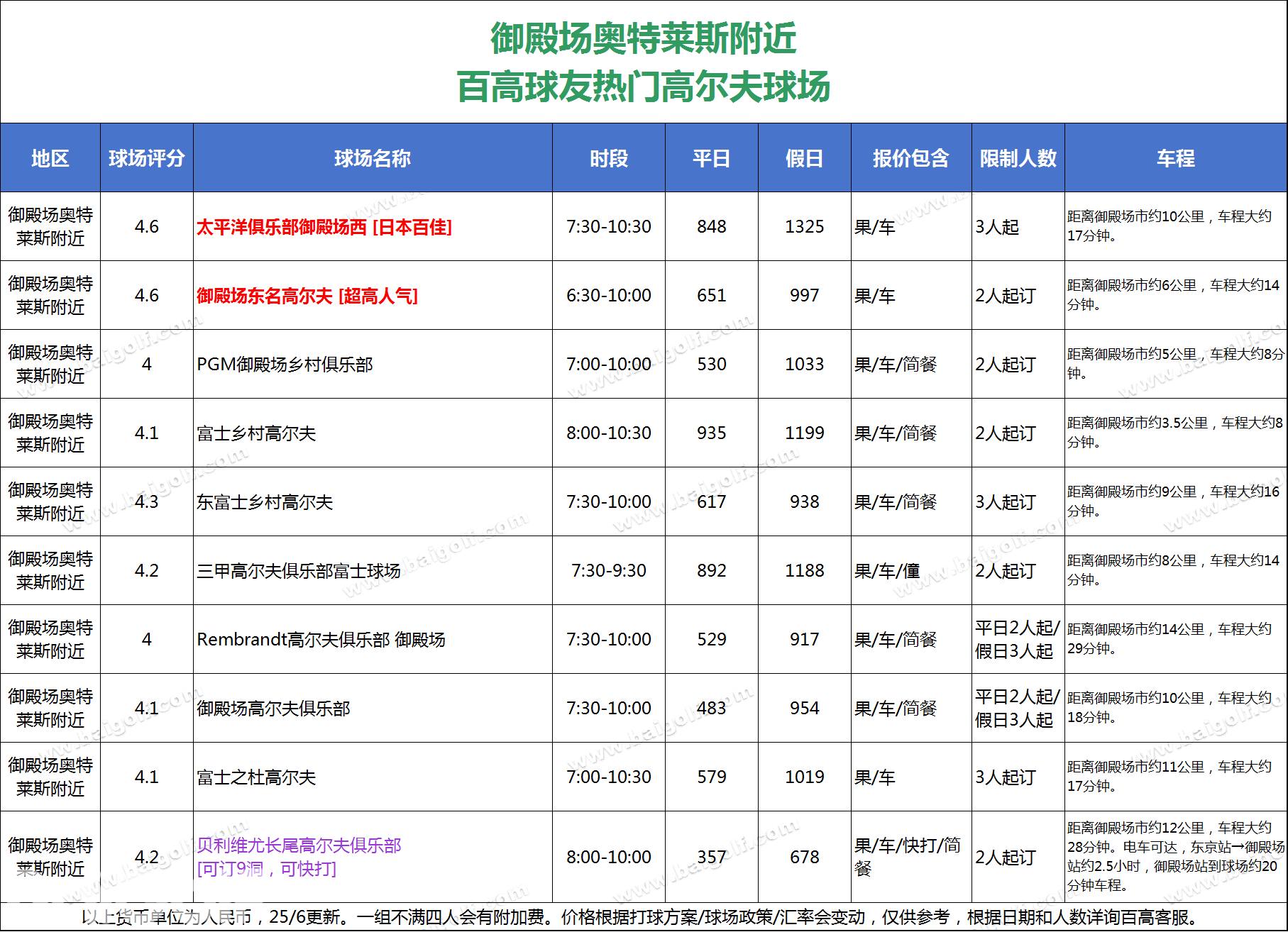Open purple 贝利维尤长尾高尔夫俱乐部 course entry

coord(299,846)
